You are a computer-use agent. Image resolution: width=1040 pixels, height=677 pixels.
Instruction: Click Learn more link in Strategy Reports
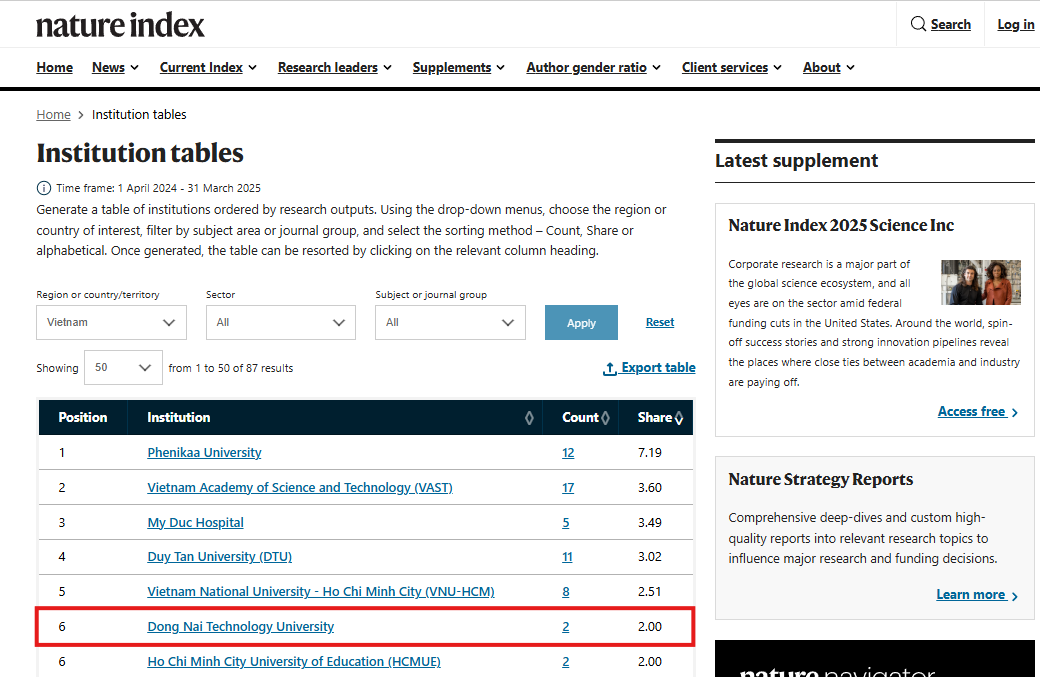pos(977,595)
